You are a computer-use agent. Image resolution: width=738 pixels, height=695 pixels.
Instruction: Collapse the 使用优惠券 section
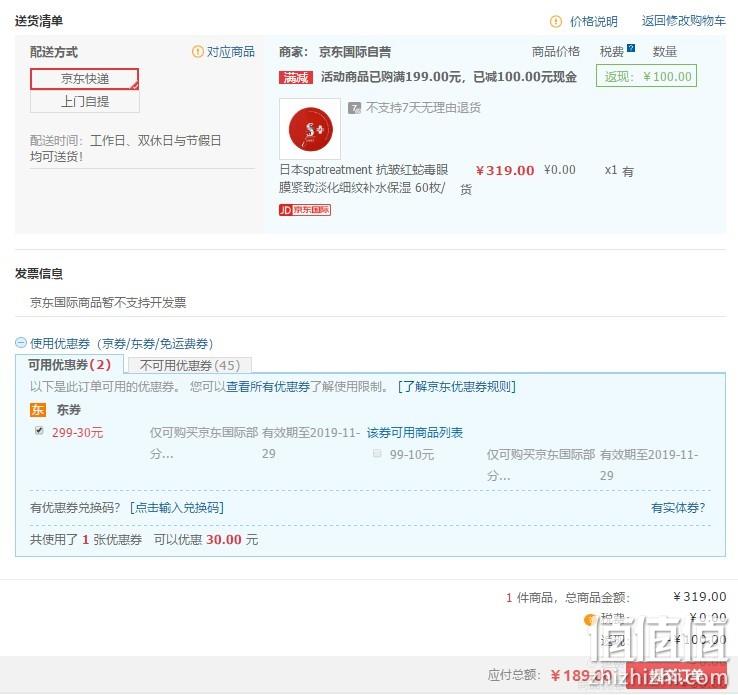tap(21, 343)
